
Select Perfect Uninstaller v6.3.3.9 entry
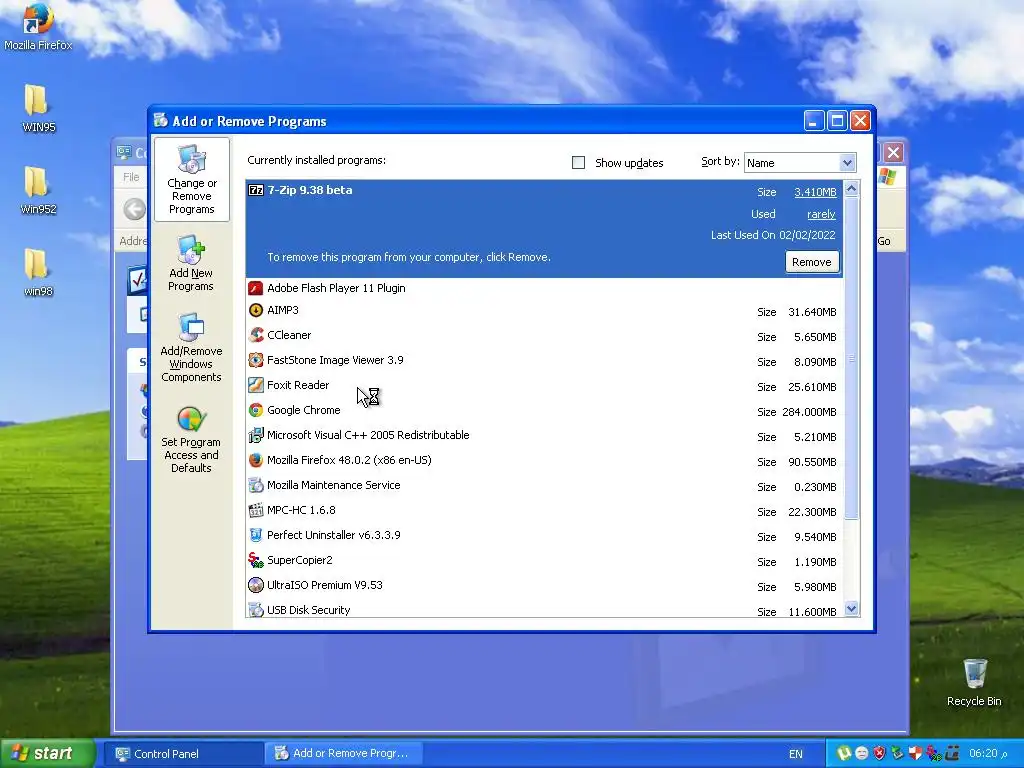545,536
